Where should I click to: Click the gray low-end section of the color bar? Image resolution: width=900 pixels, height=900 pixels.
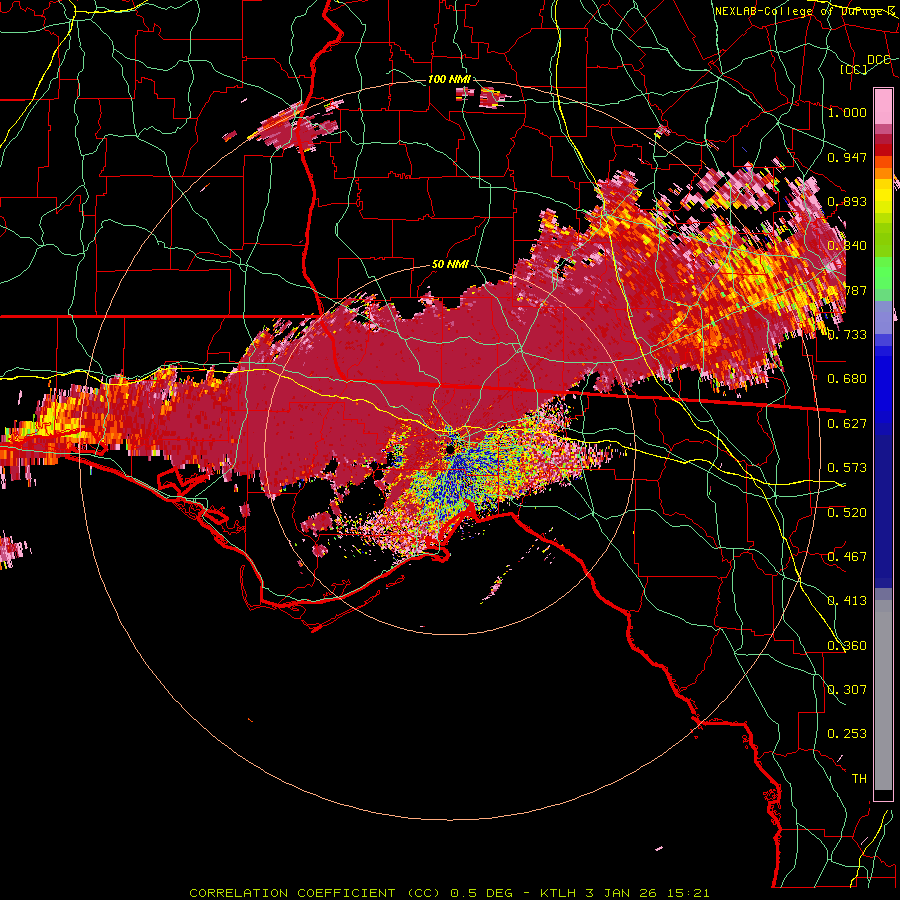[x=883, y=695]
